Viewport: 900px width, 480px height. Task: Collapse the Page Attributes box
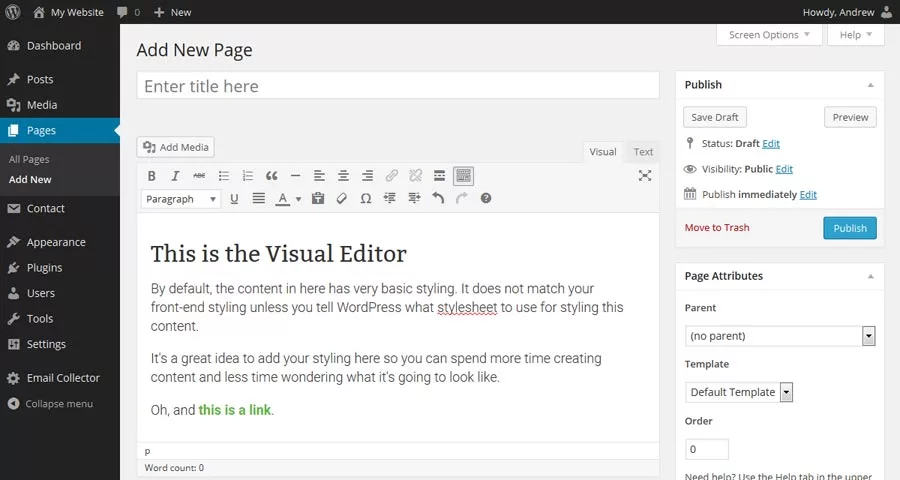(x=871, y=276)
